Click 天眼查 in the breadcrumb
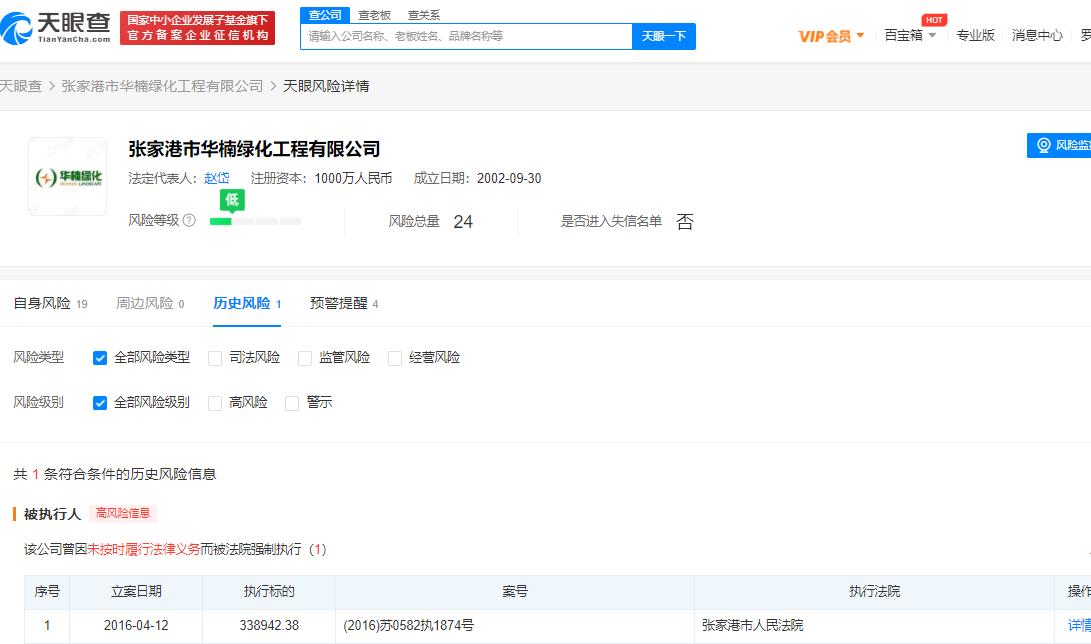 tap(21, 86)
